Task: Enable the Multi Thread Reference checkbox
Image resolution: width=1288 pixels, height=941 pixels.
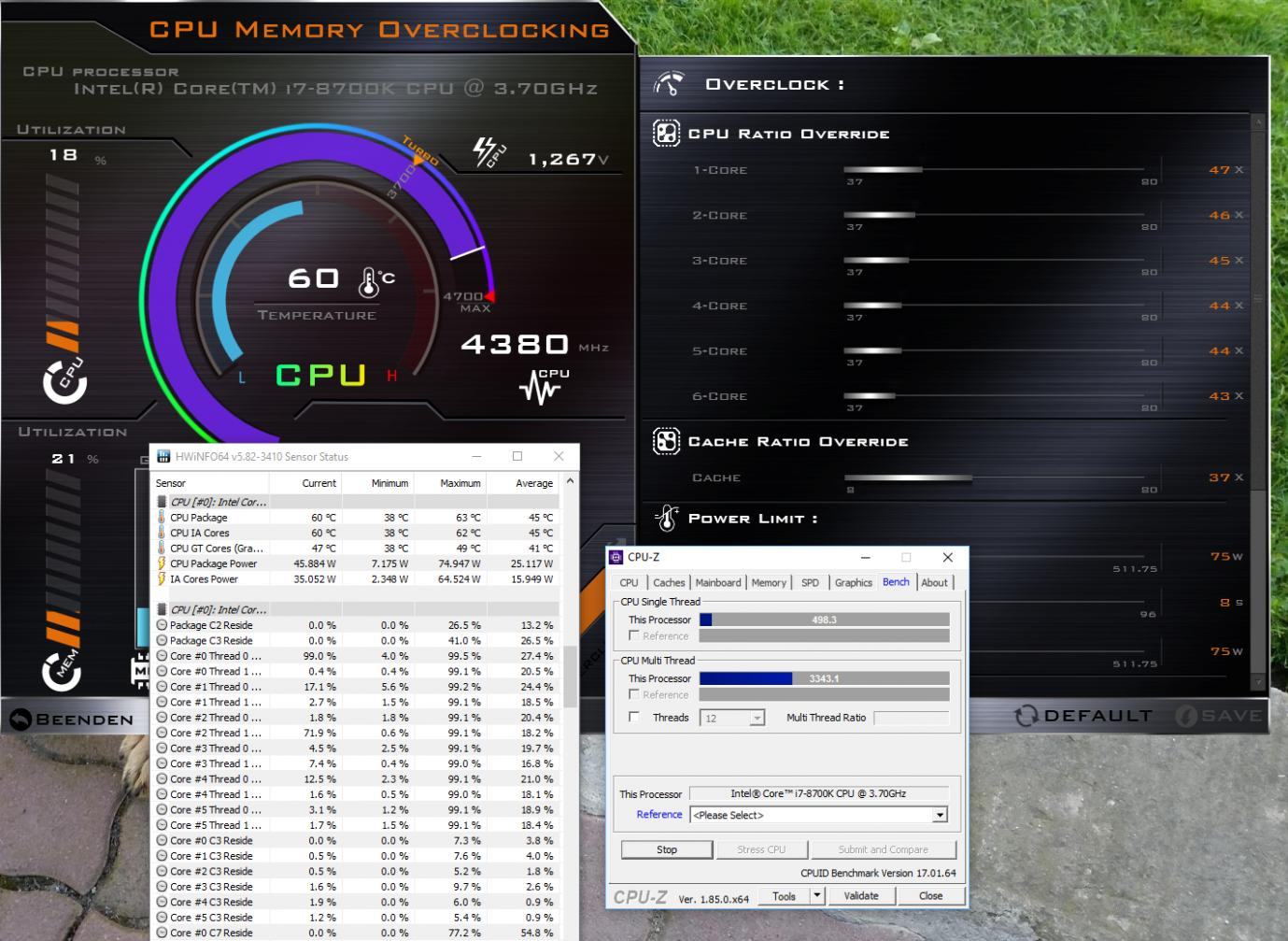Action: 634,694
